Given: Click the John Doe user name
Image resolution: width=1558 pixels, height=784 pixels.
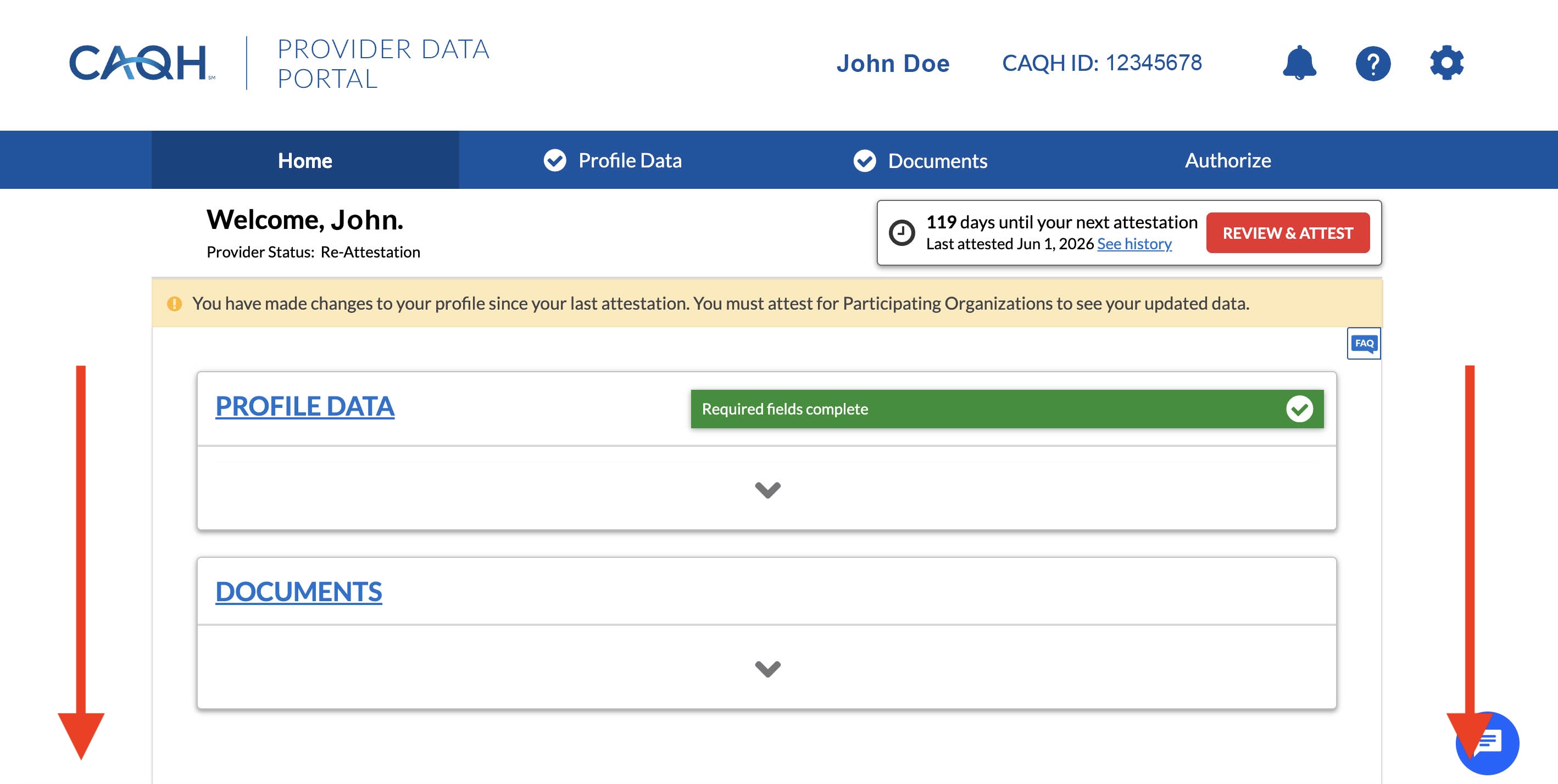Looking at the screenshot, I should 893,64.
